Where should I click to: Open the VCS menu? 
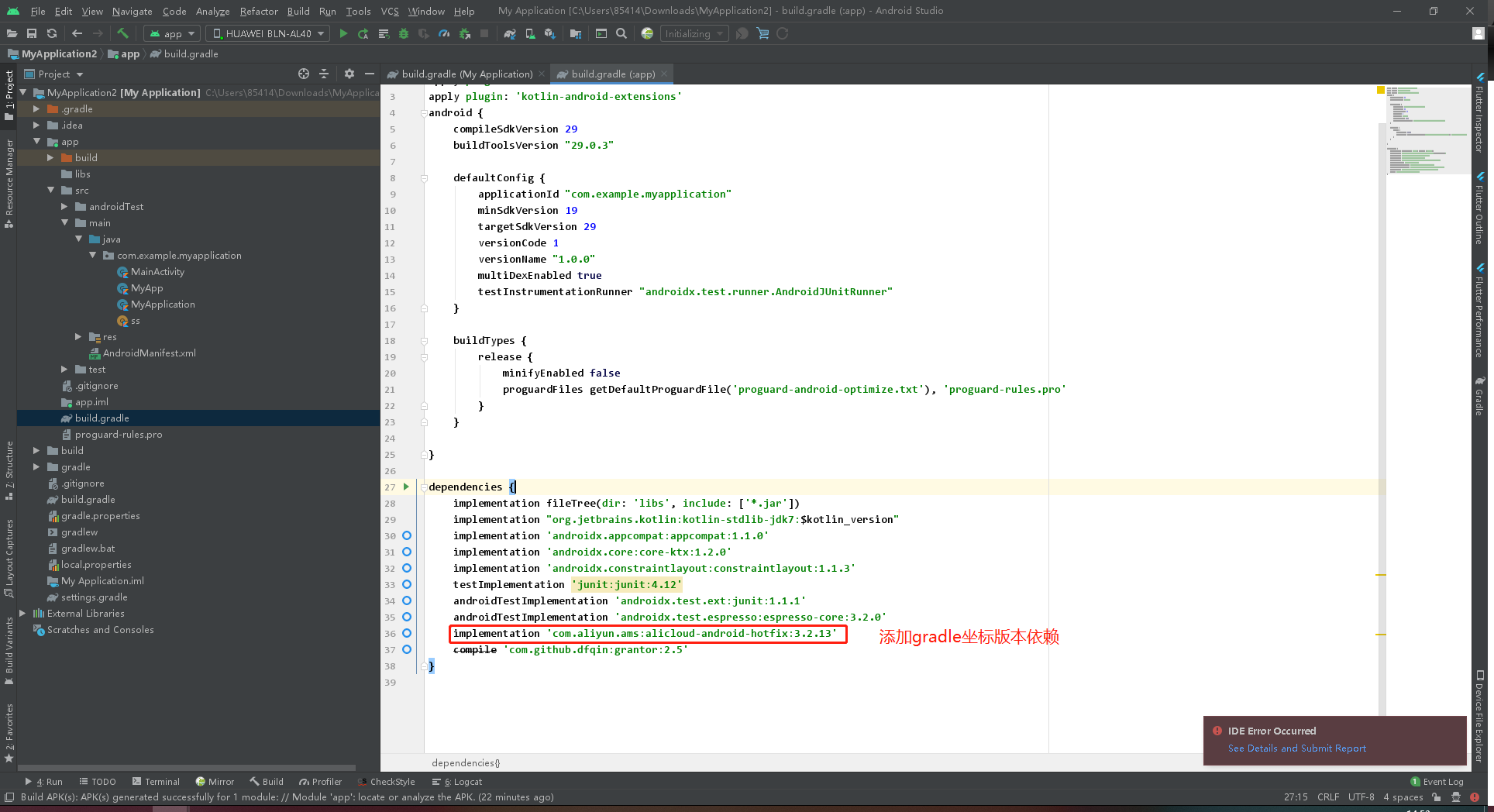click(x=390, y=11)
